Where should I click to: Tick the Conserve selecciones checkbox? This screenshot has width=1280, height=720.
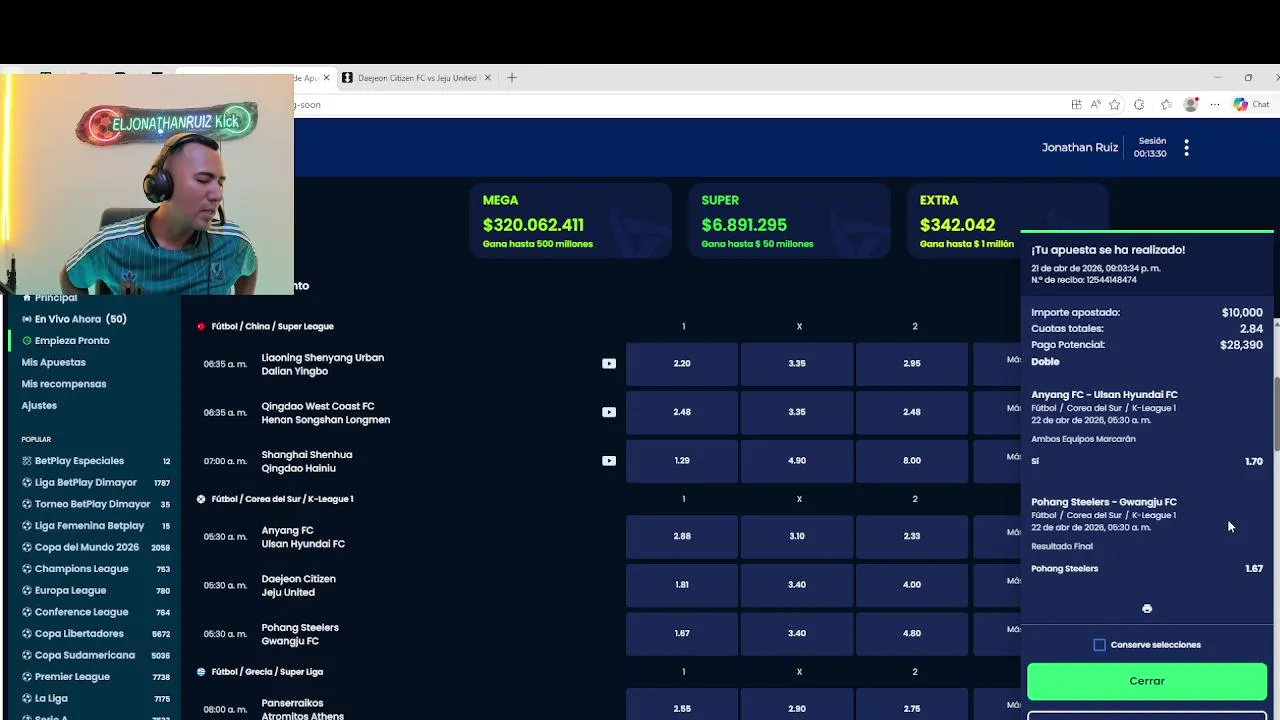[1100, 645]
